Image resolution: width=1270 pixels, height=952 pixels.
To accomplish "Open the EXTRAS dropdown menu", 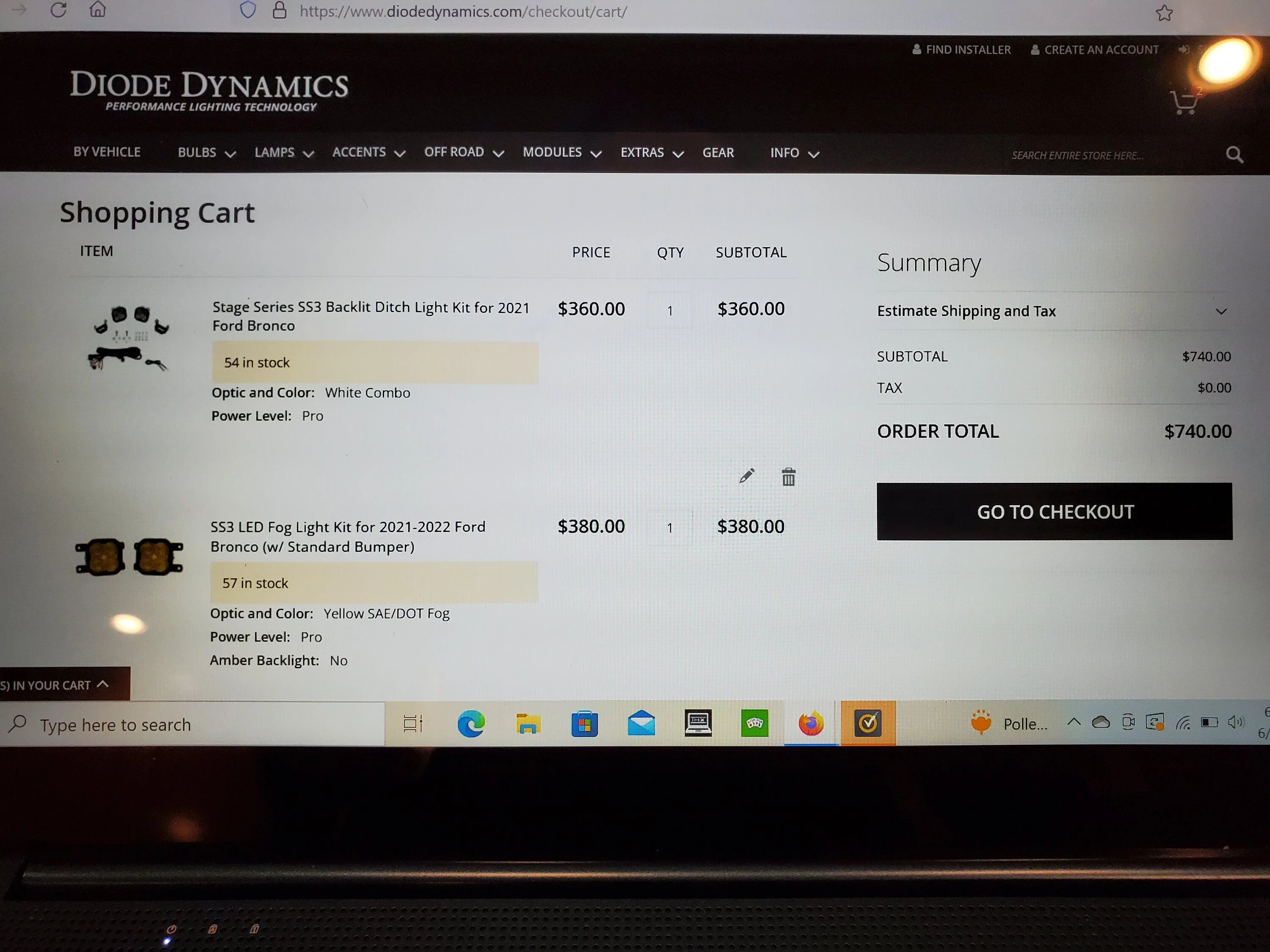I will pos(652,153).
